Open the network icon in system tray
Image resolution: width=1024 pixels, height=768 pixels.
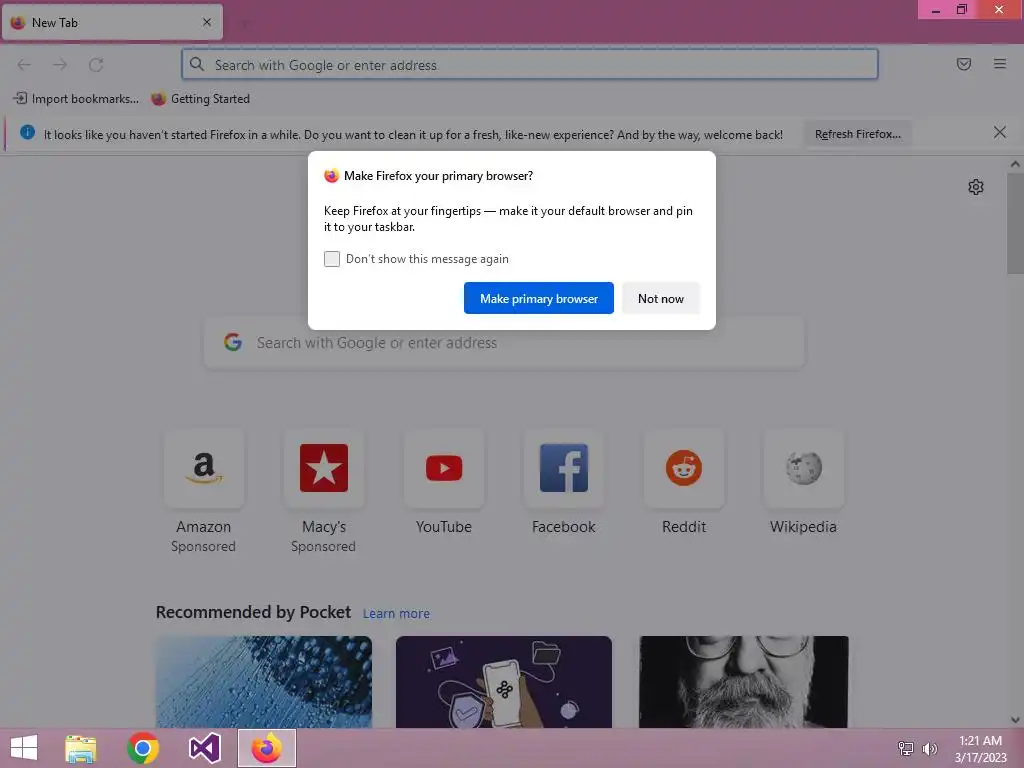click(905, 748)
